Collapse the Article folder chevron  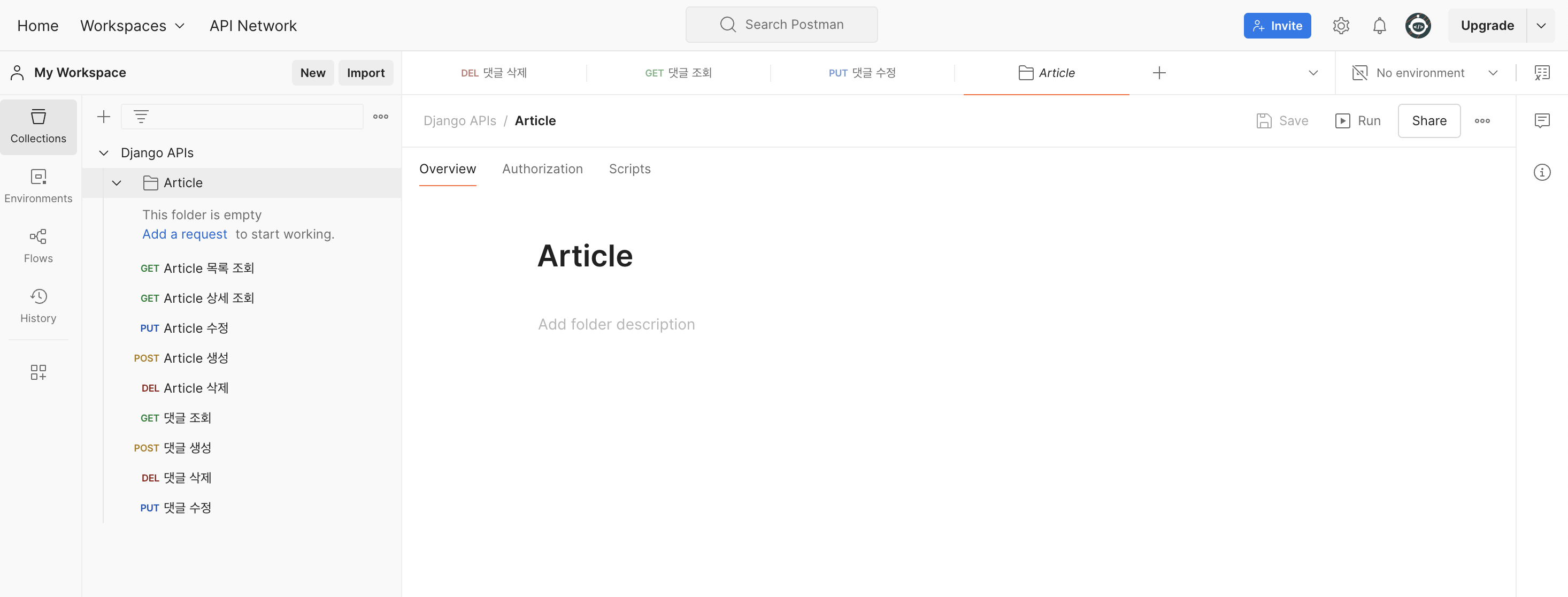117,183
